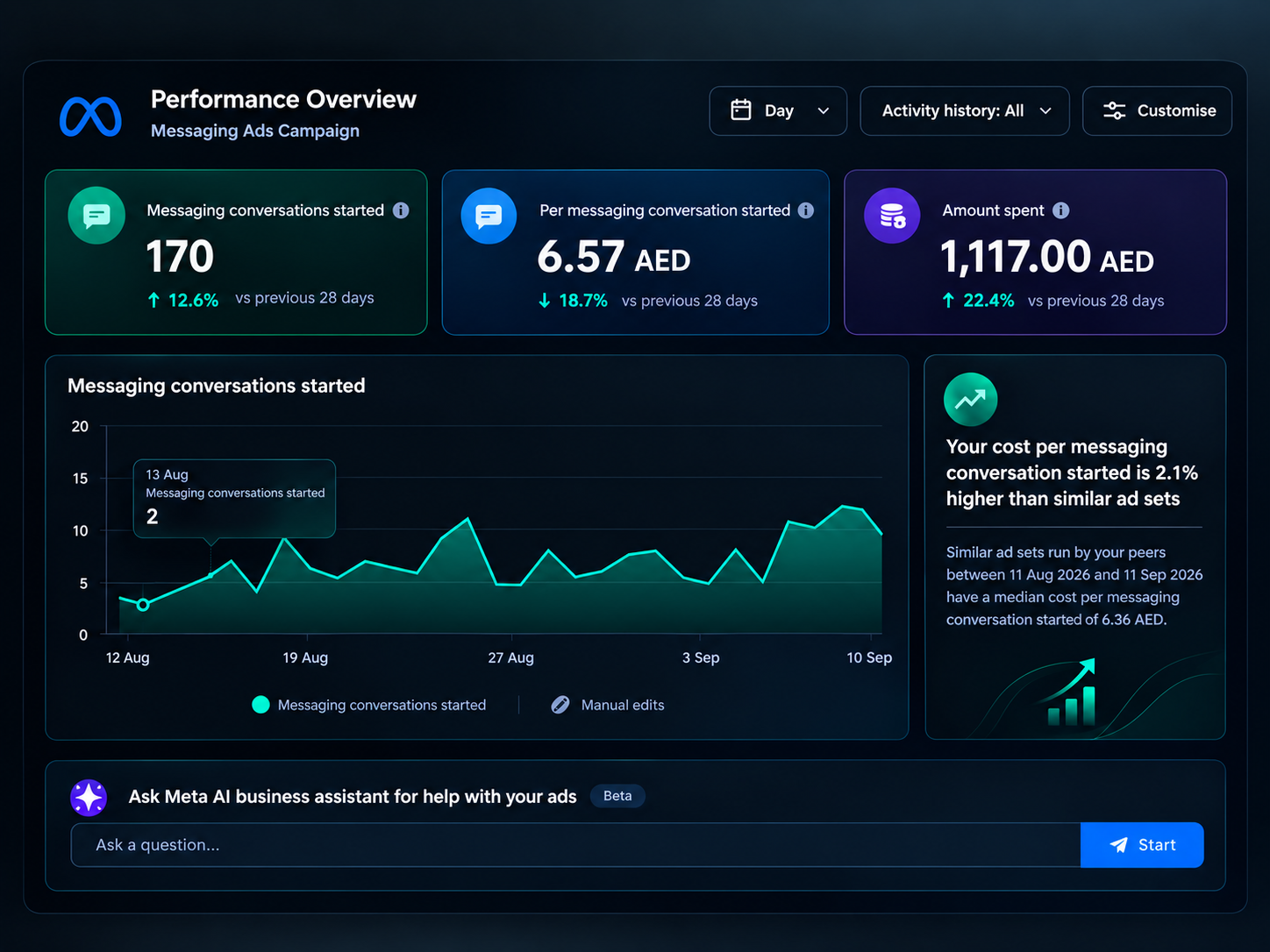Click the chevron next to Activity history
1270x952 pixels.
coord(1045,111)
